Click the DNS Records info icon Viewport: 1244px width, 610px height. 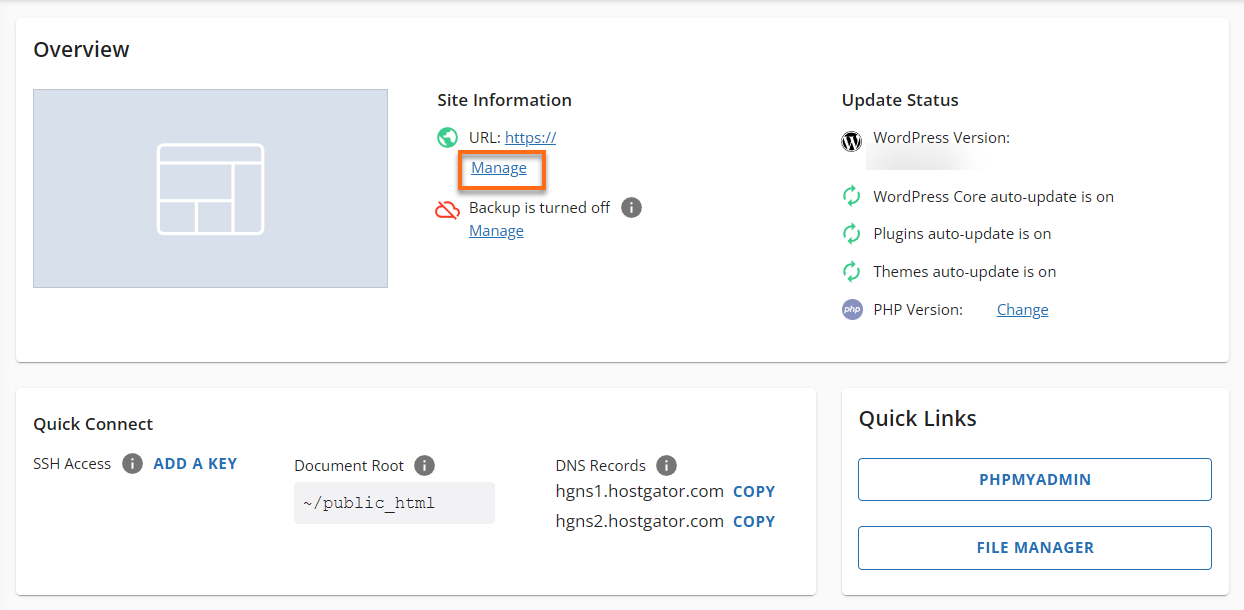coord(666,465)
